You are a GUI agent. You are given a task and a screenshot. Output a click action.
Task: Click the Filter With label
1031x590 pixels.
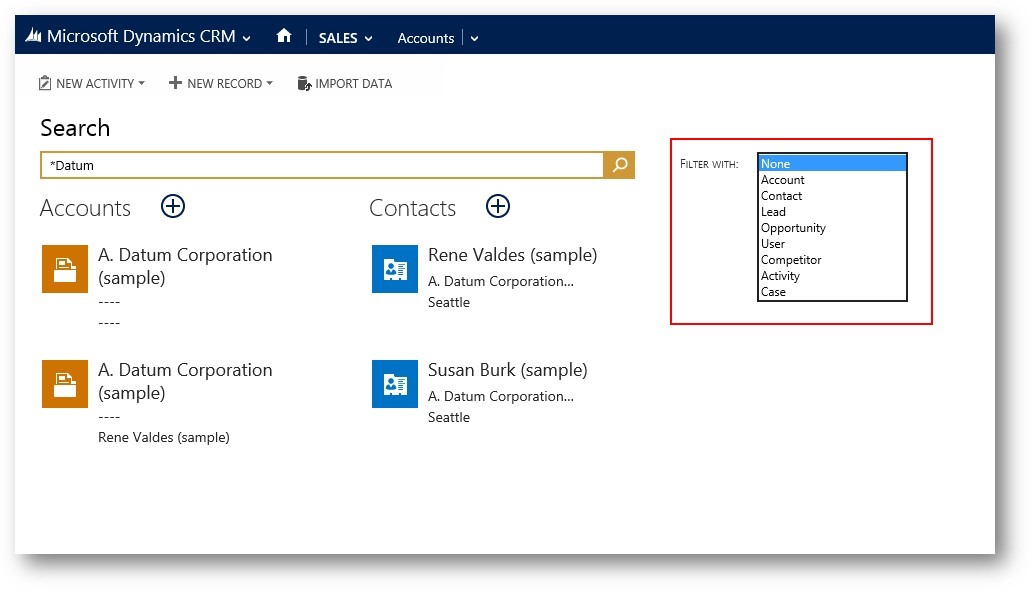click(709, 164)
